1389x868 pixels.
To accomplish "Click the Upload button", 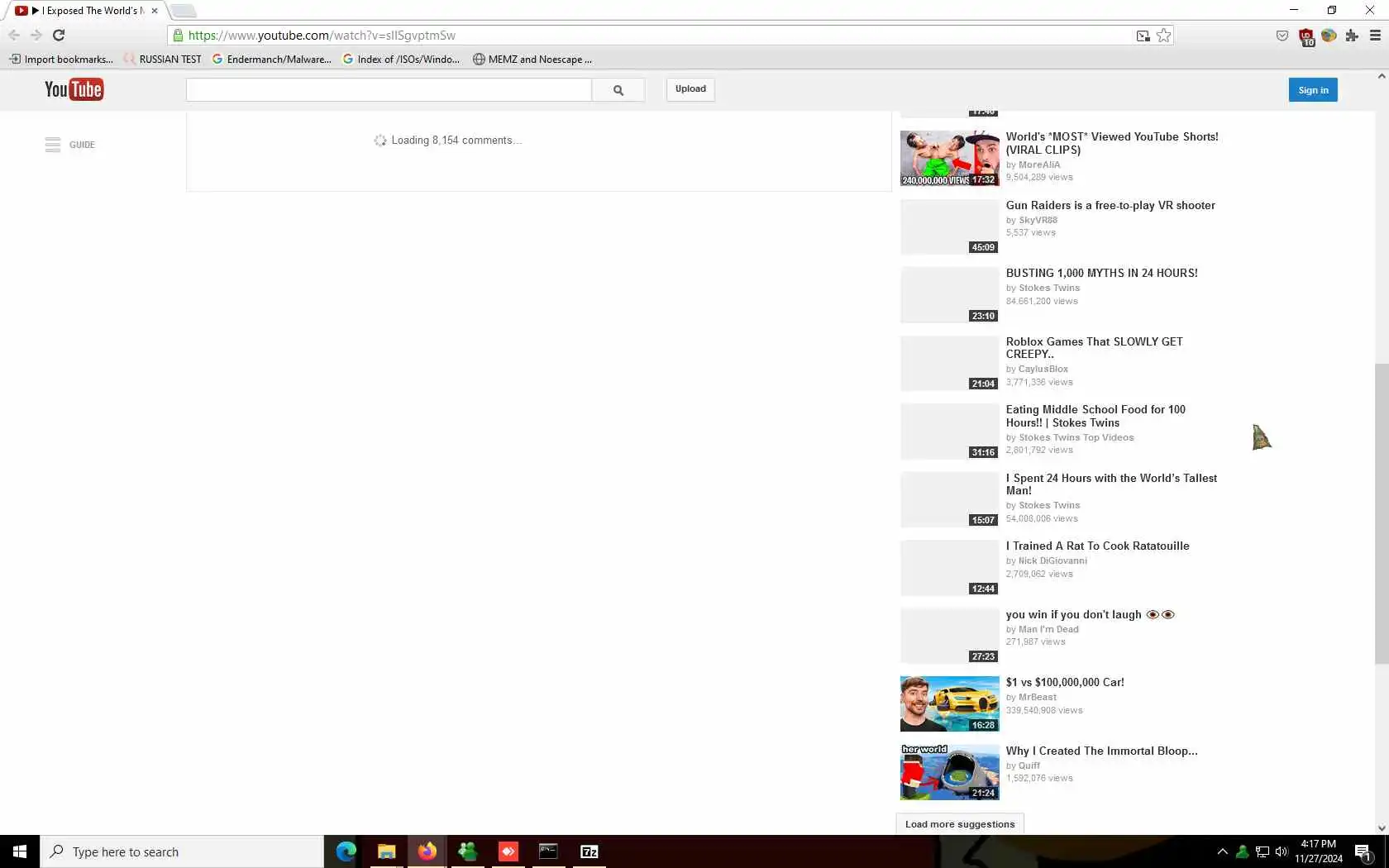I will click(x=690, y=89).
